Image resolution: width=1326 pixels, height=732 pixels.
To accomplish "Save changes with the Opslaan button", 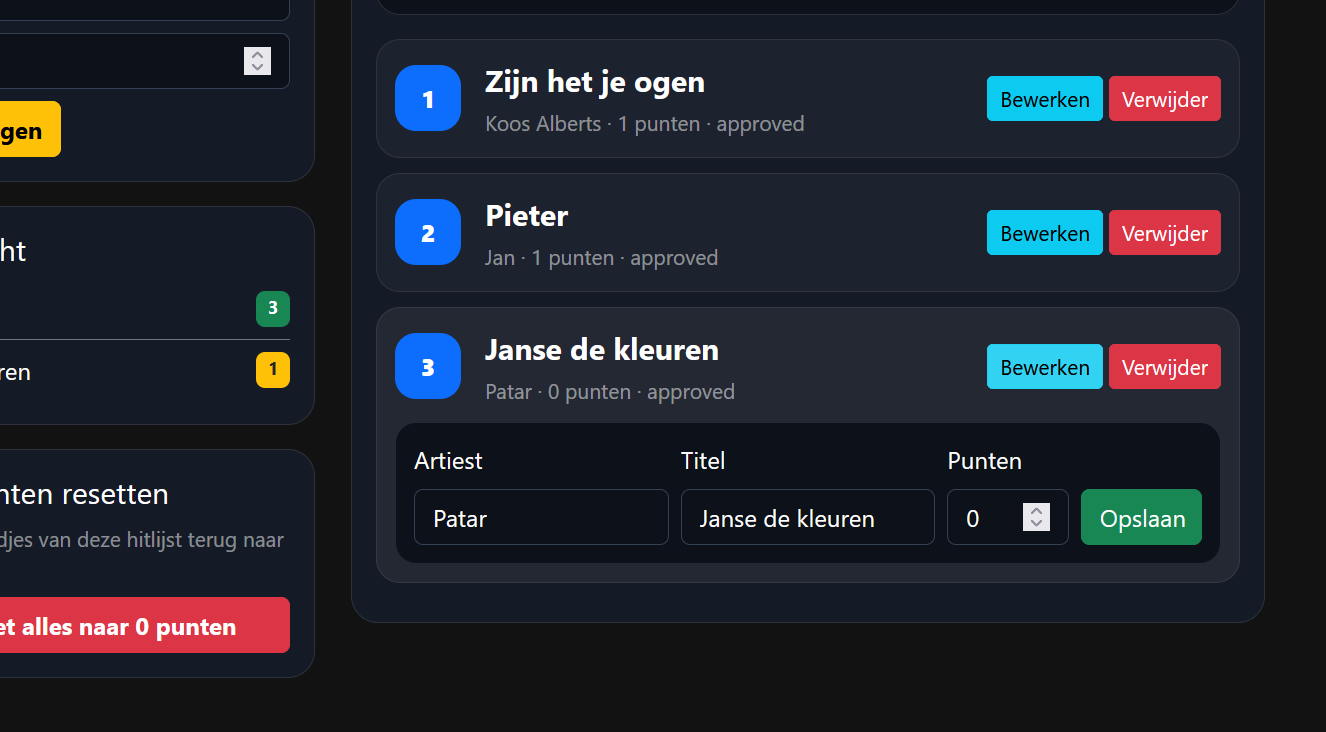I will [1141, 517].
